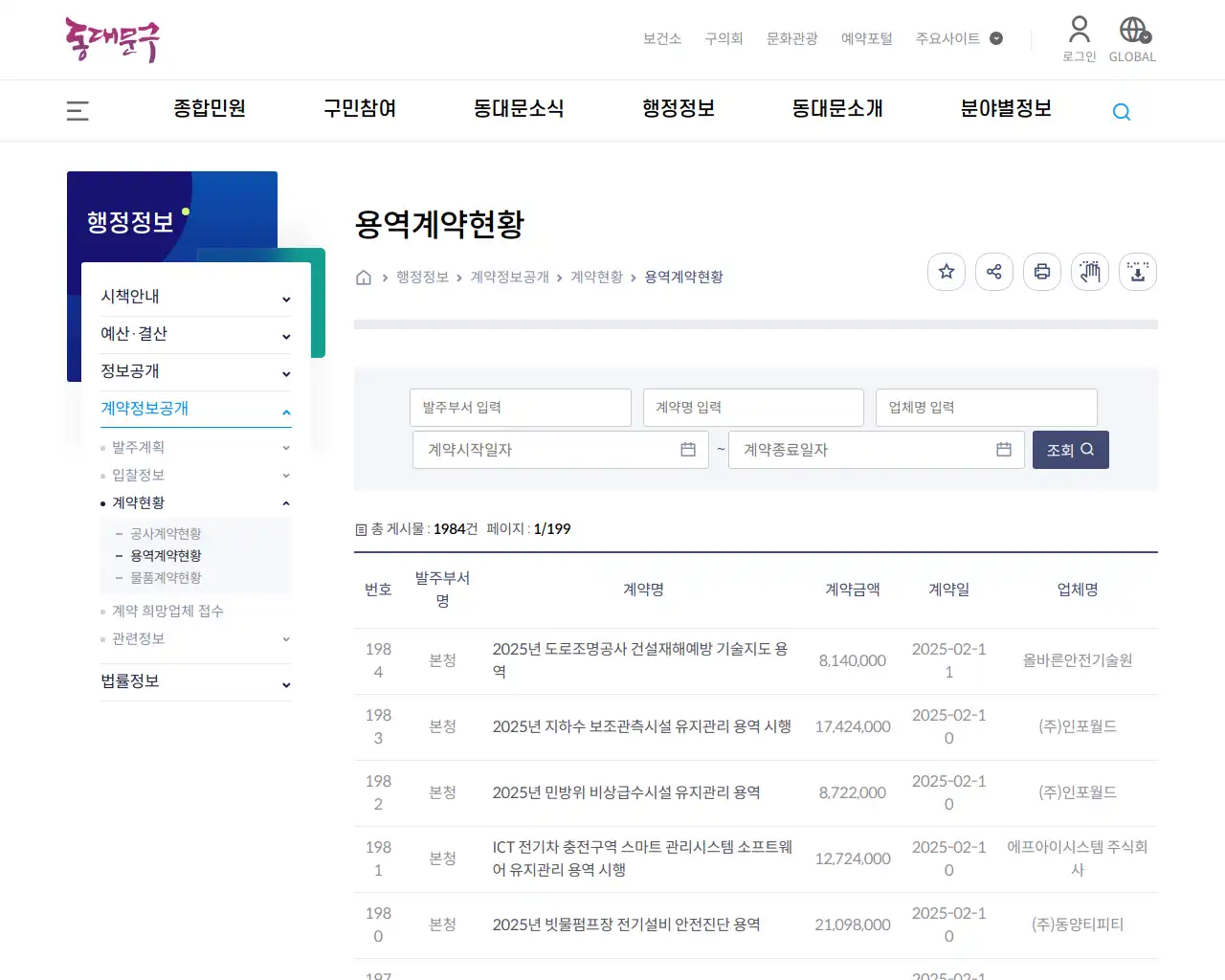Click the download capture icon

point(1138,272)
